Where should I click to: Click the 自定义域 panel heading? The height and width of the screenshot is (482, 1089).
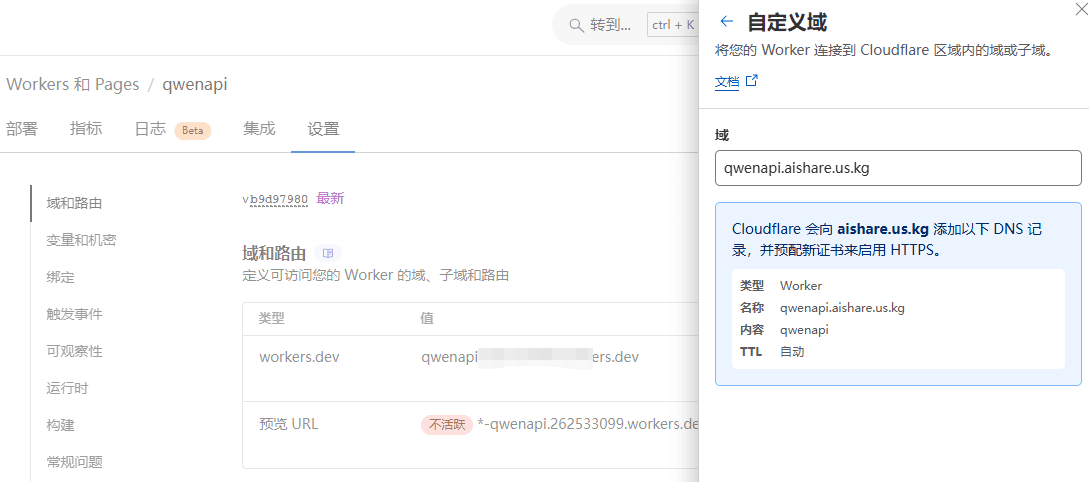(x=787, y=22)
